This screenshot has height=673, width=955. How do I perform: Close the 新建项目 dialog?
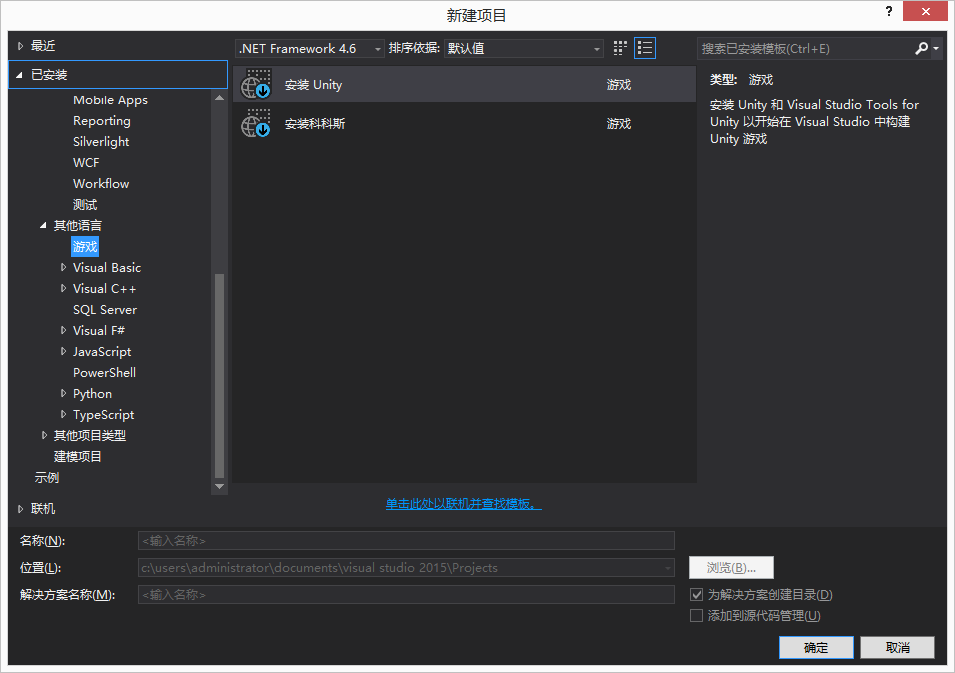point(925,11)
